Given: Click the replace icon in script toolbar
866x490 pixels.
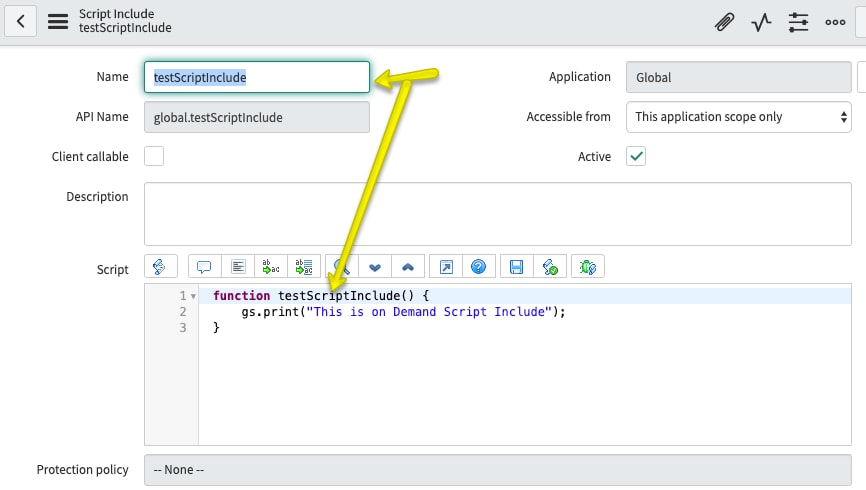Looking at the screenshot, I should pos(271,267).
